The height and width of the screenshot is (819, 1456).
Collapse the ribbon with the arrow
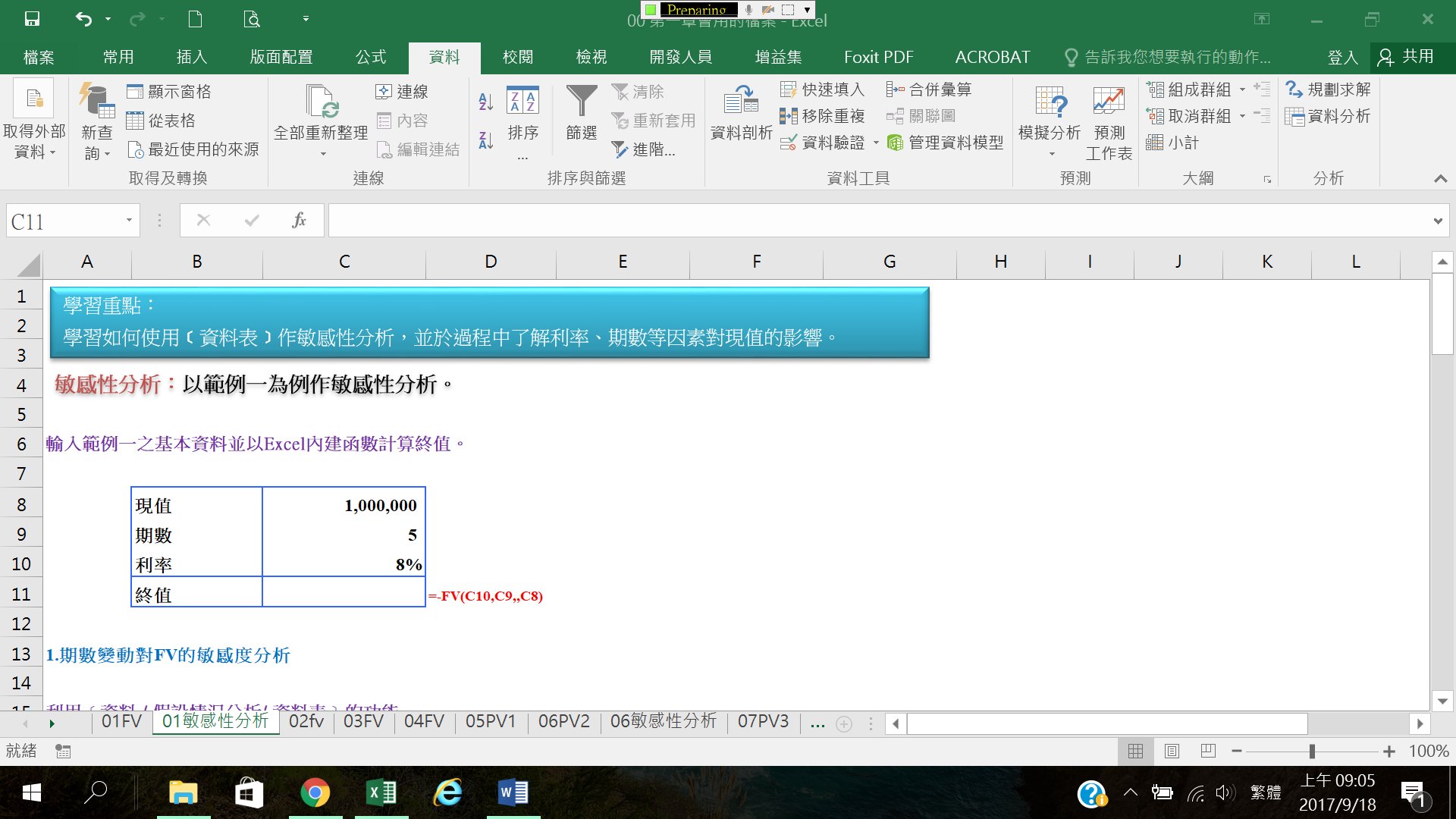(1440, 178)
